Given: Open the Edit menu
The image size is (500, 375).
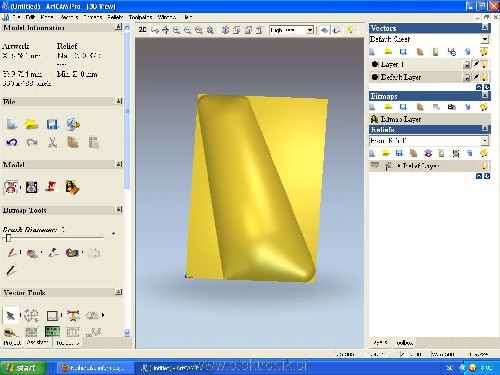Looking at the screenshot, I should click(30, 17).
